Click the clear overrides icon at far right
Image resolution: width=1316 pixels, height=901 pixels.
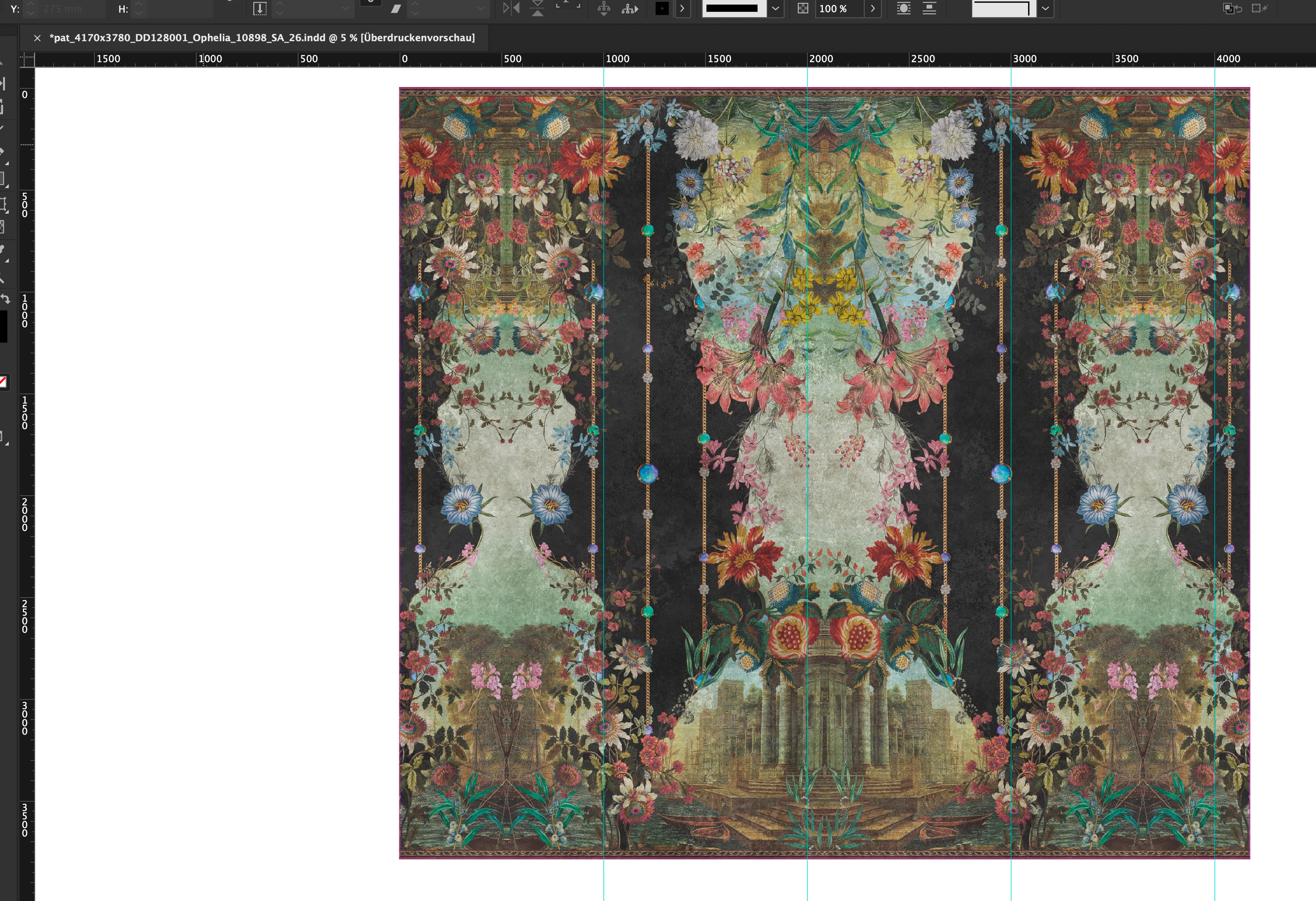pos(1260,8)
